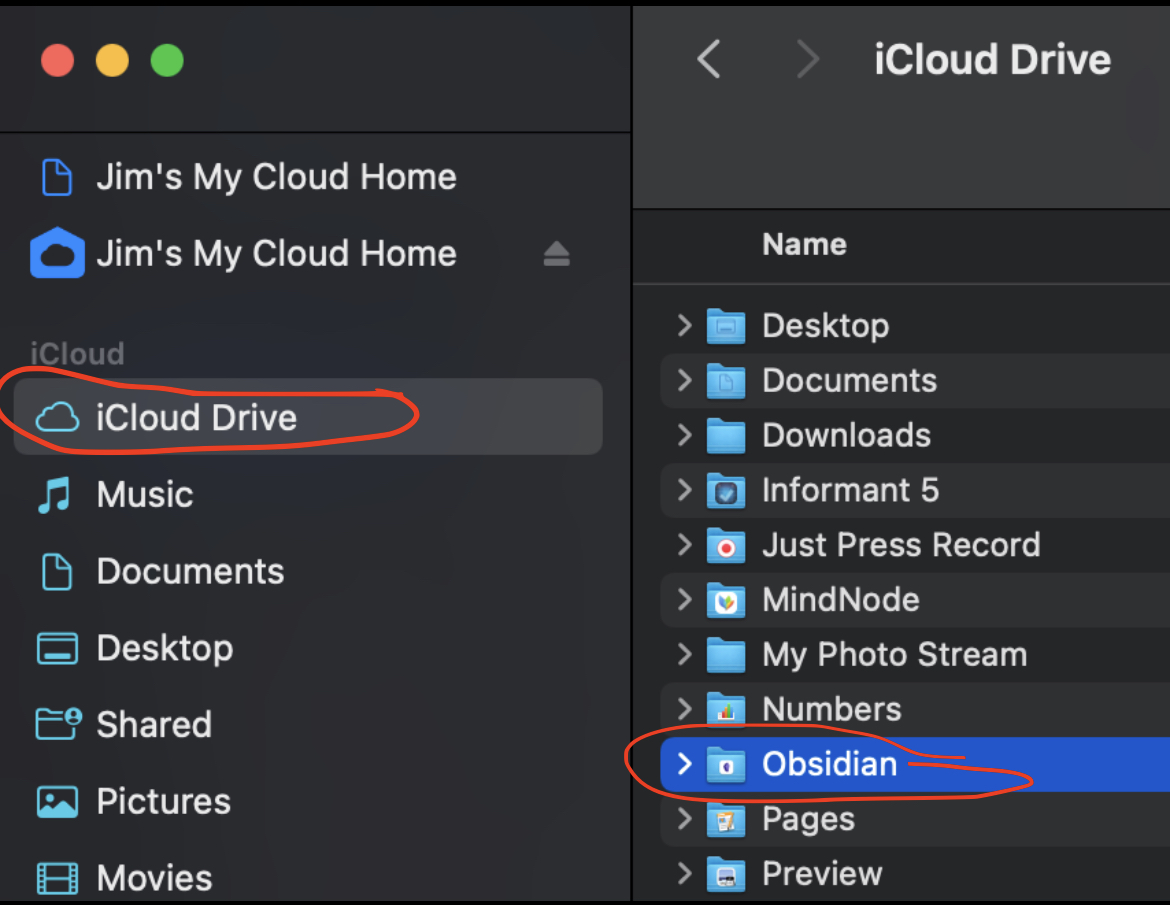The width and height of the screenshot is (1170, 905).
Task: Expand the MindNode folder chevron
Action: tap(683, 599)
